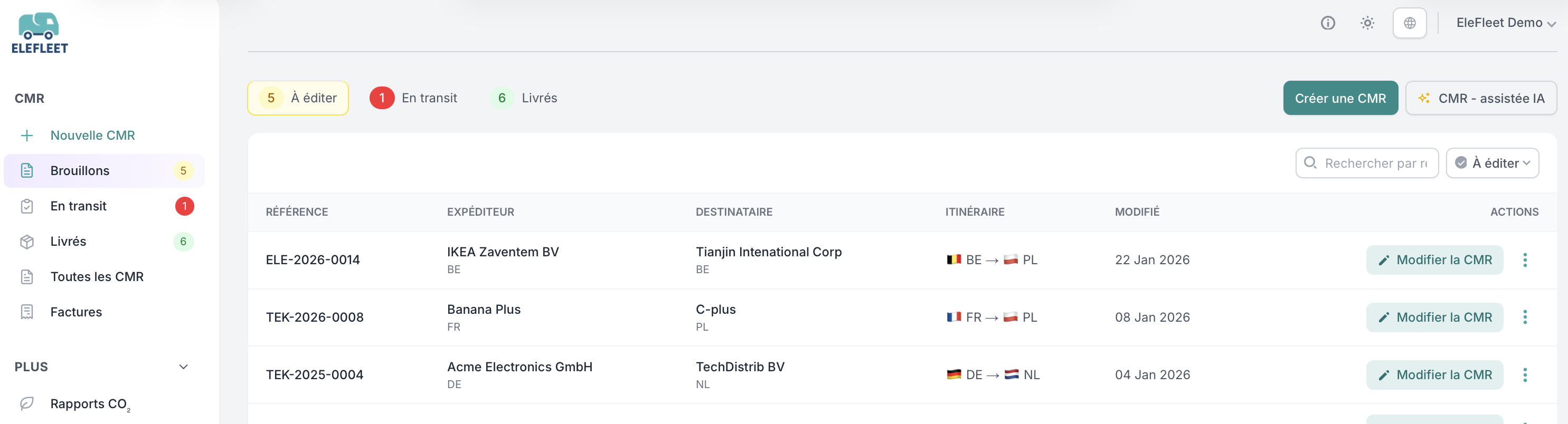Open kebab menu for ELE-2026-0014
The image size is (1568, 424).
click(x=1525, y=260)
